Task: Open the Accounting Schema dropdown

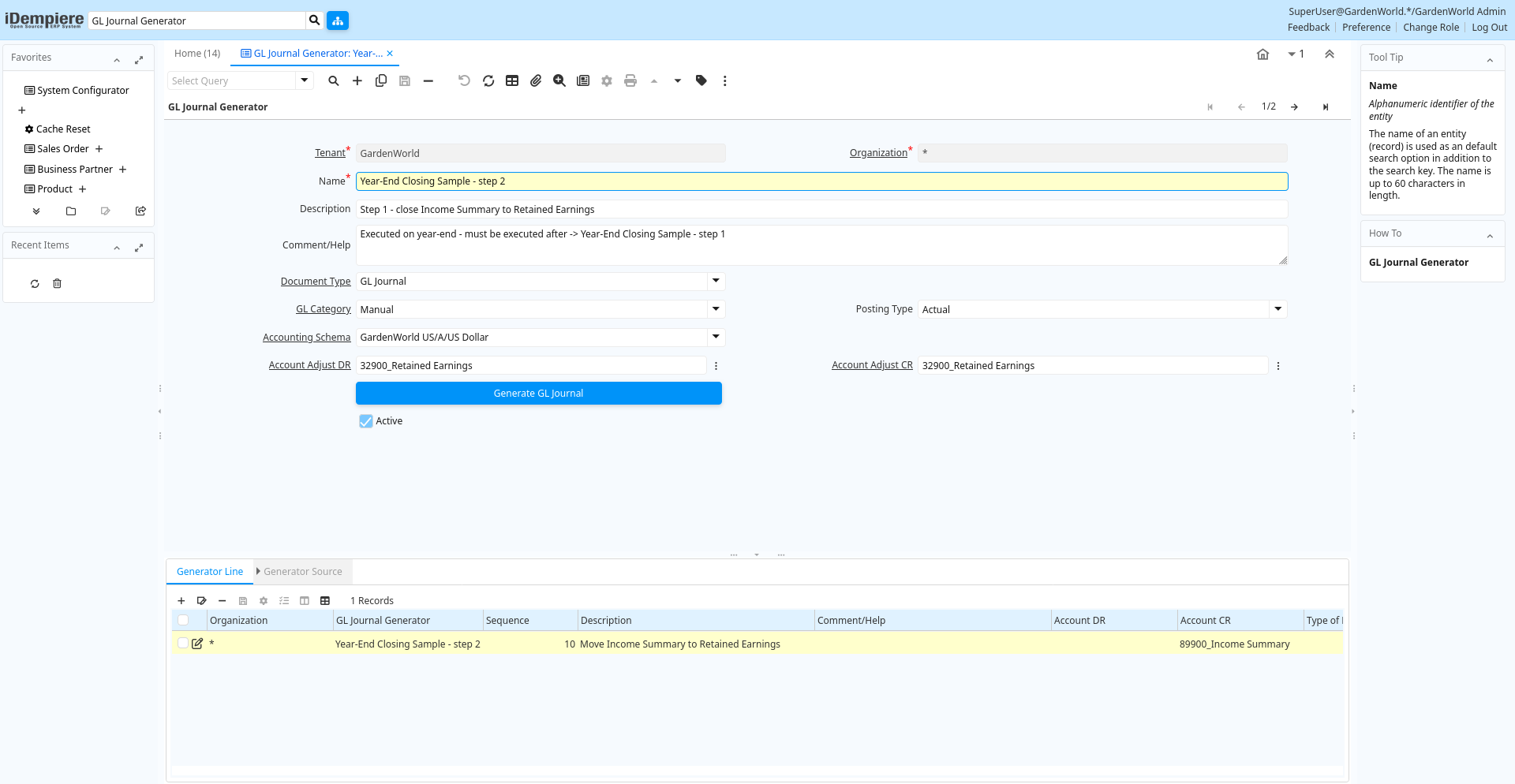Action: [716, 337]
